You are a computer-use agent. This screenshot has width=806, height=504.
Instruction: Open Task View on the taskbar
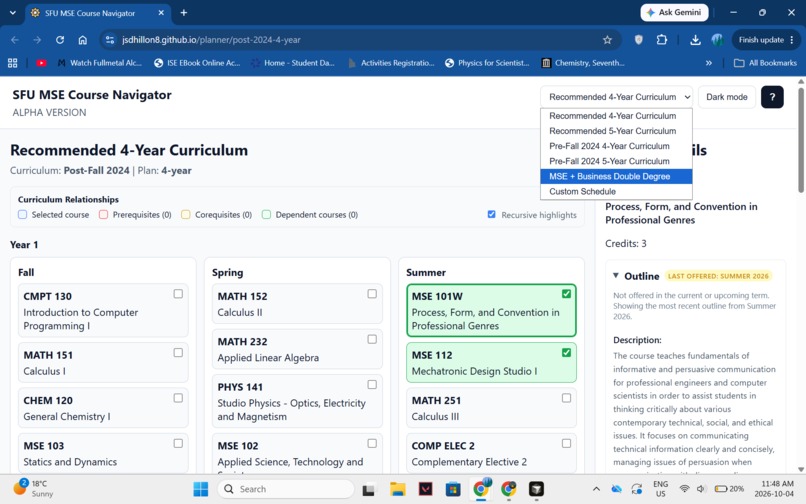pyautogui.click(x=368, y=489)
